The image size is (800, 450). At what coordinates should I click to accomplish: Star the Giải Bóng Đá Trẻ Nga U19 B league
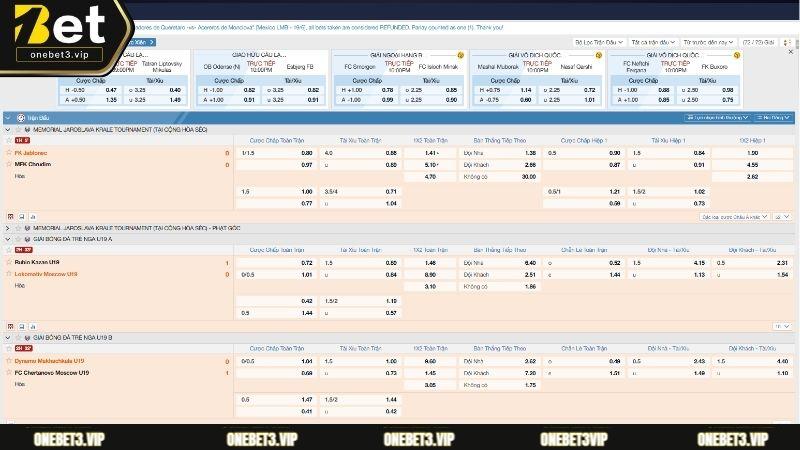click(18, 337)
